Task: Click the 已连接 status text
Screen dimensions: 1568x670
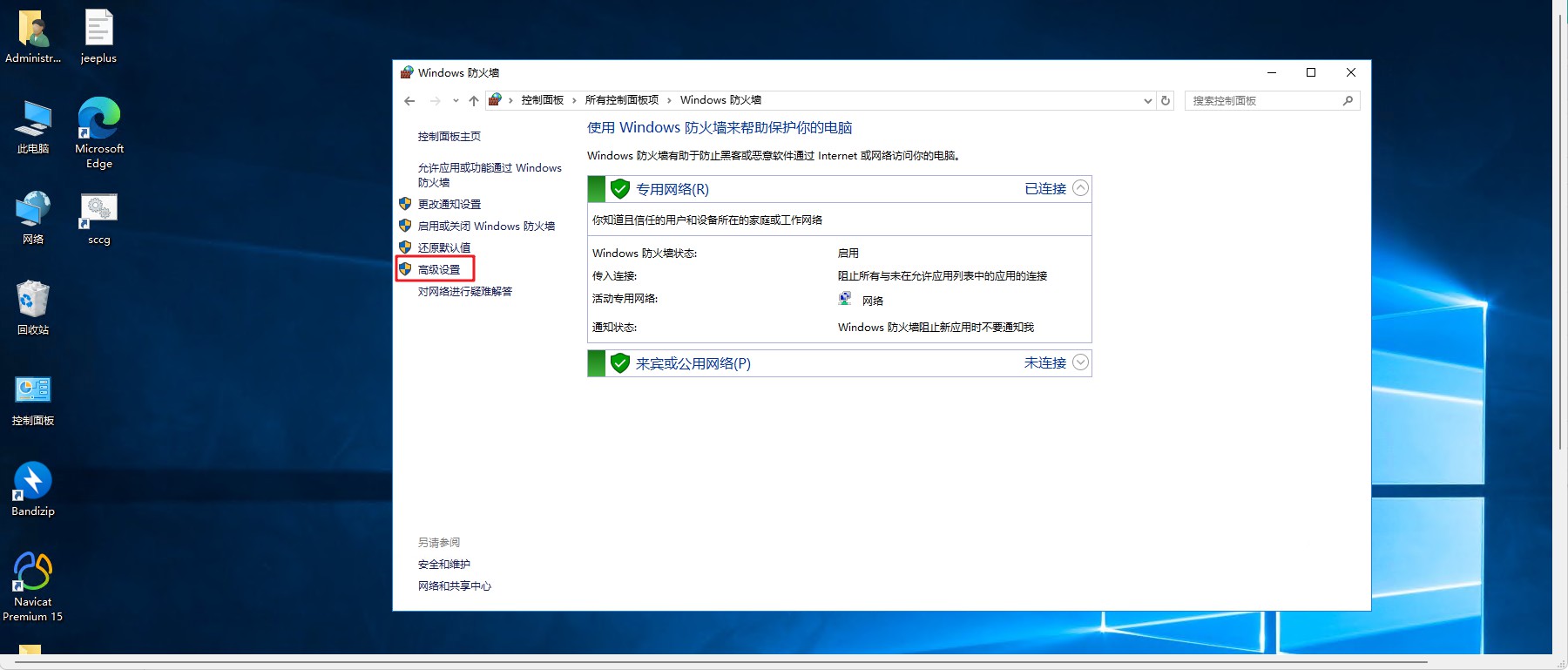Action: 1045,188
